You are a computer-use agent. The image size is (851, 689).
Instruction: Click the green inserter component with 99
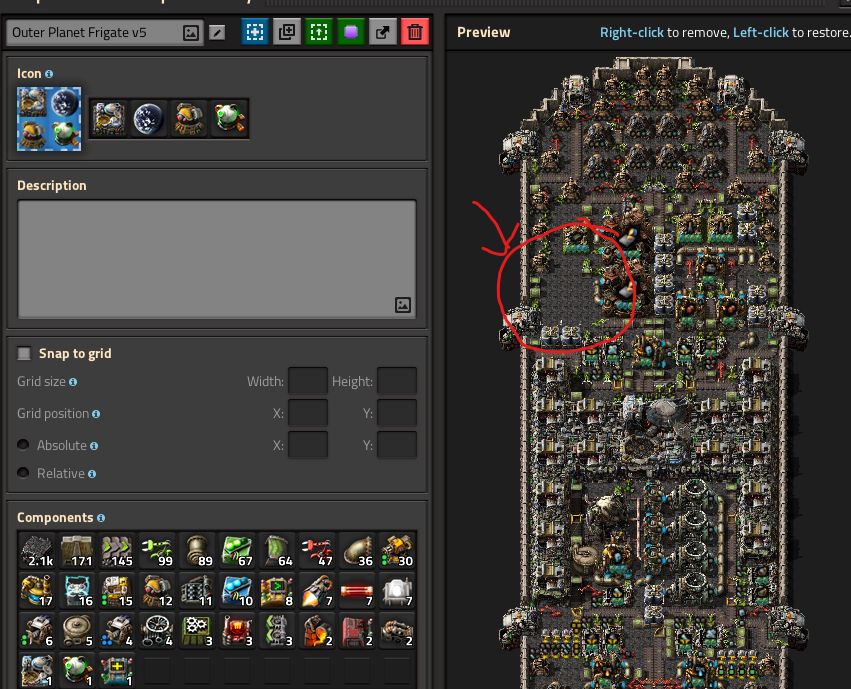click(x=157, y=550)
